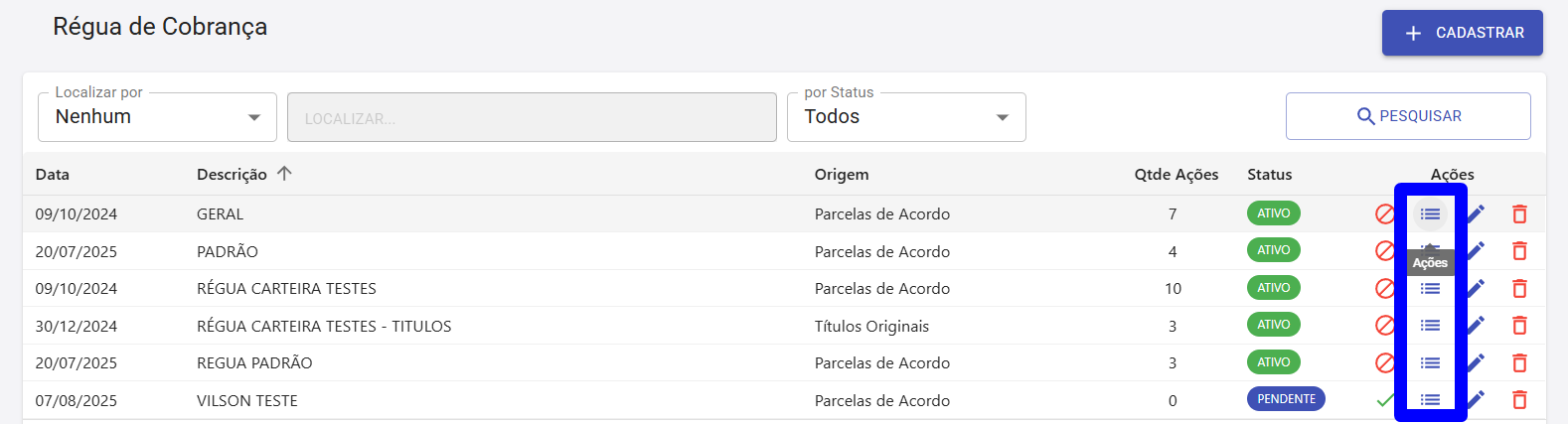1568x424 pixels.
Task: Click the PESQUISAR button
Action: tap(1408, 116)
